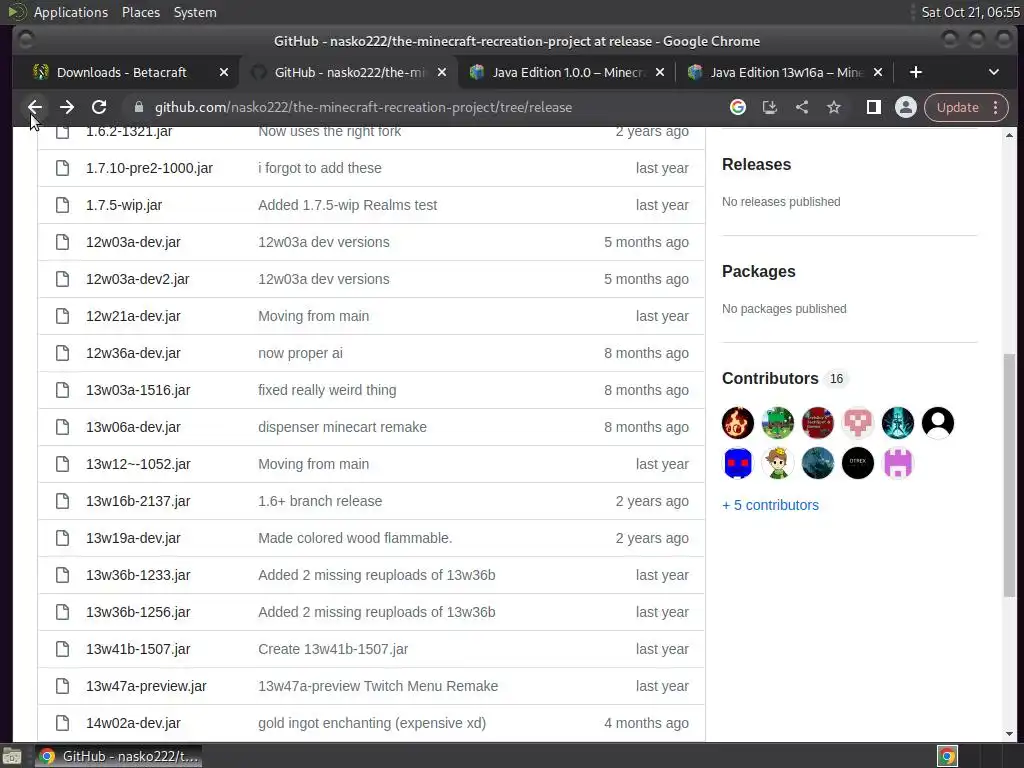Close the GitHub nasko222 tab
The width and height of the screenshot is (1024, 768).
coord(442,72)
